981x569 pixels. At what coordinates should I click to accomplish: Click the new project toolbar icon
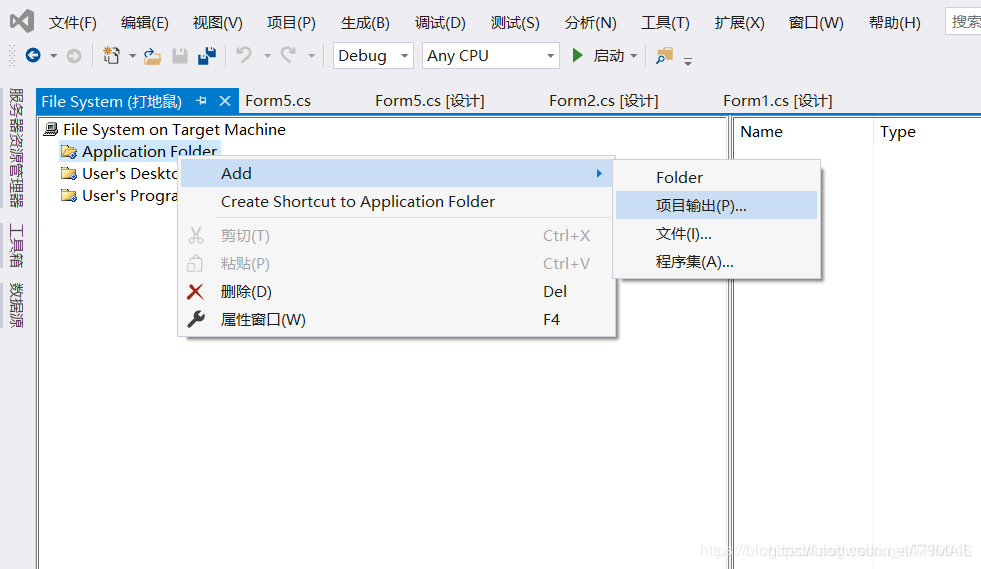(111, 56)
